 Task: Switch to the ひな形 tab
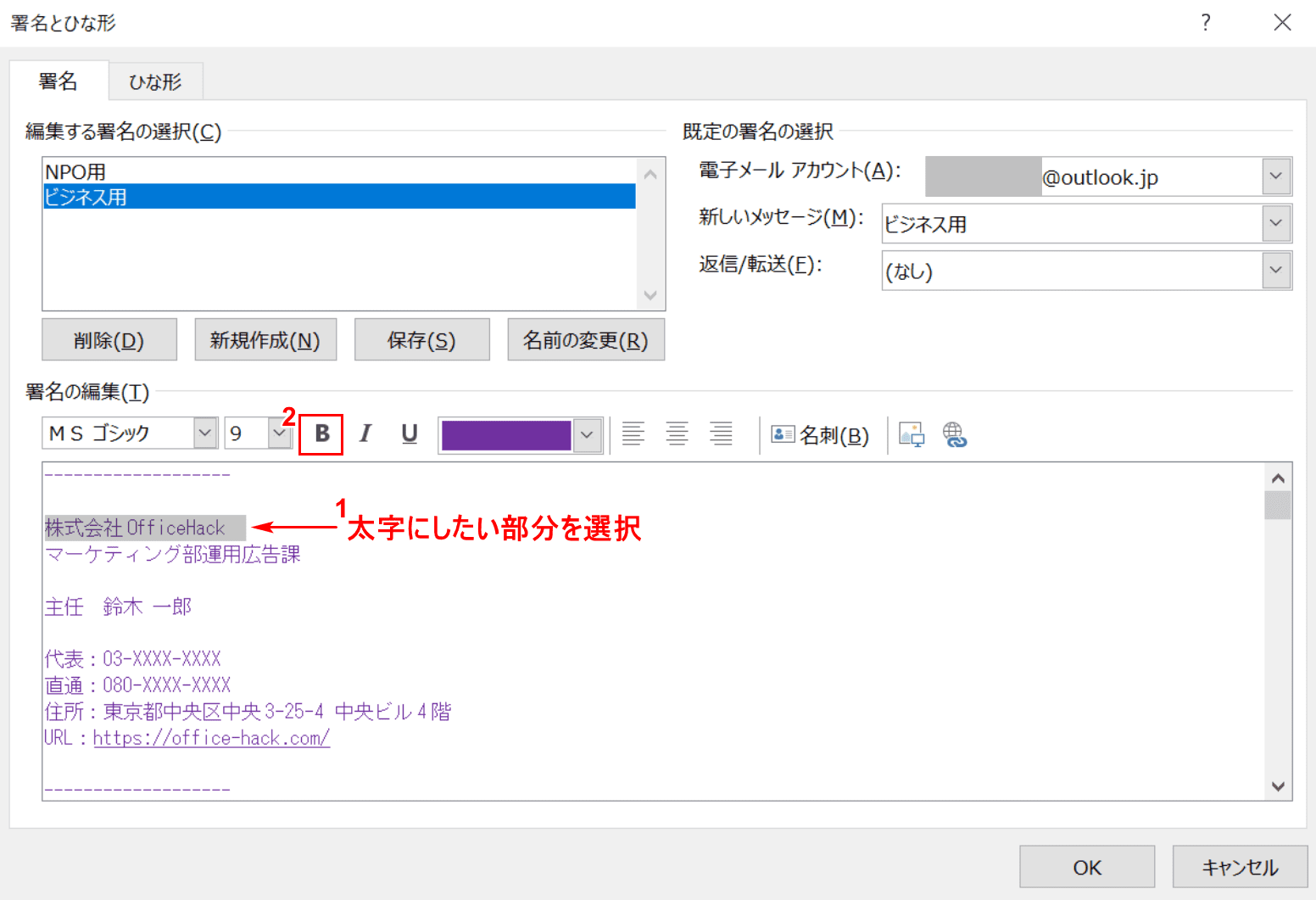pyautogui.click(x=155, y=82)
